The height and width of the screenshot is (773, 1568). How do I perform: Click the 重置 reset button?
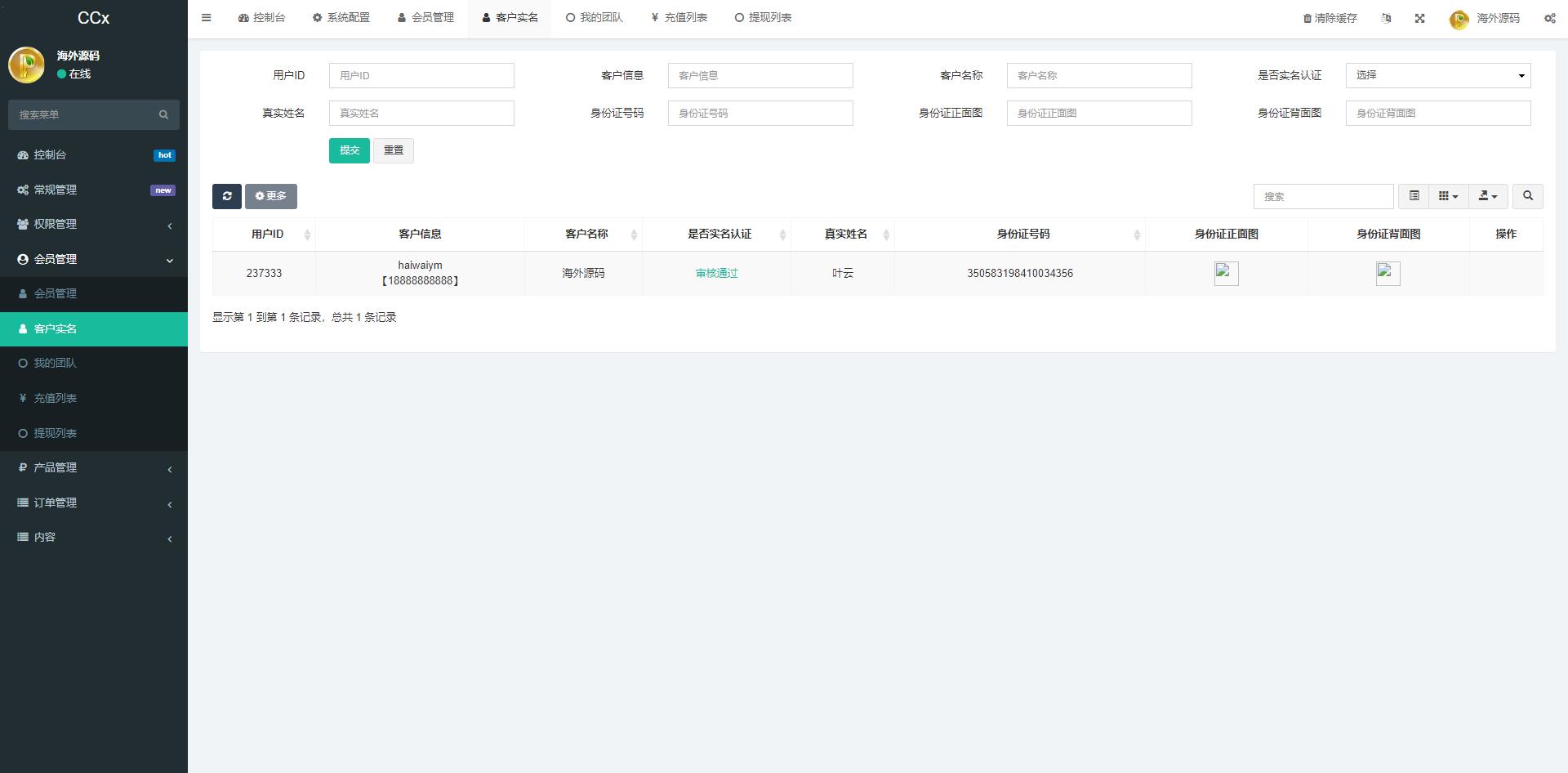point(394,150)
